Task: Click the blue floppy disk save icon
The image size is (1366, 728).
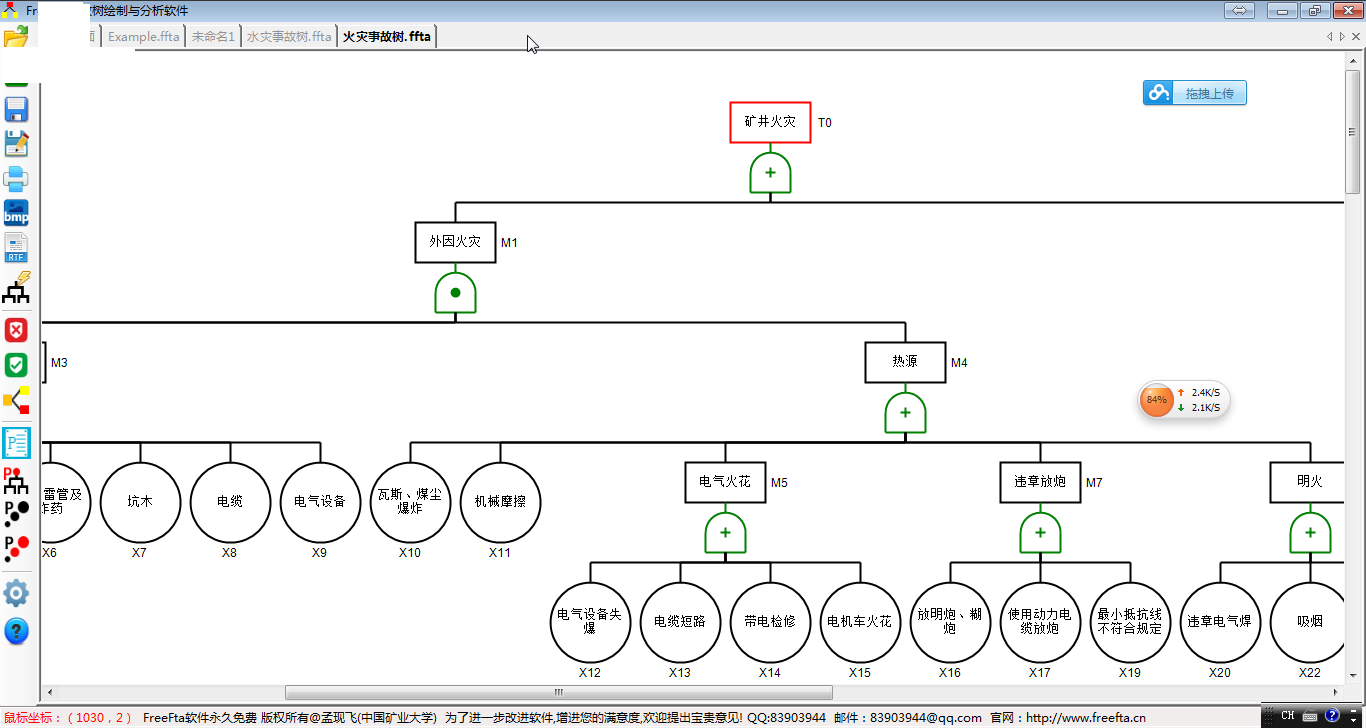Action: [x=16, y=109]
